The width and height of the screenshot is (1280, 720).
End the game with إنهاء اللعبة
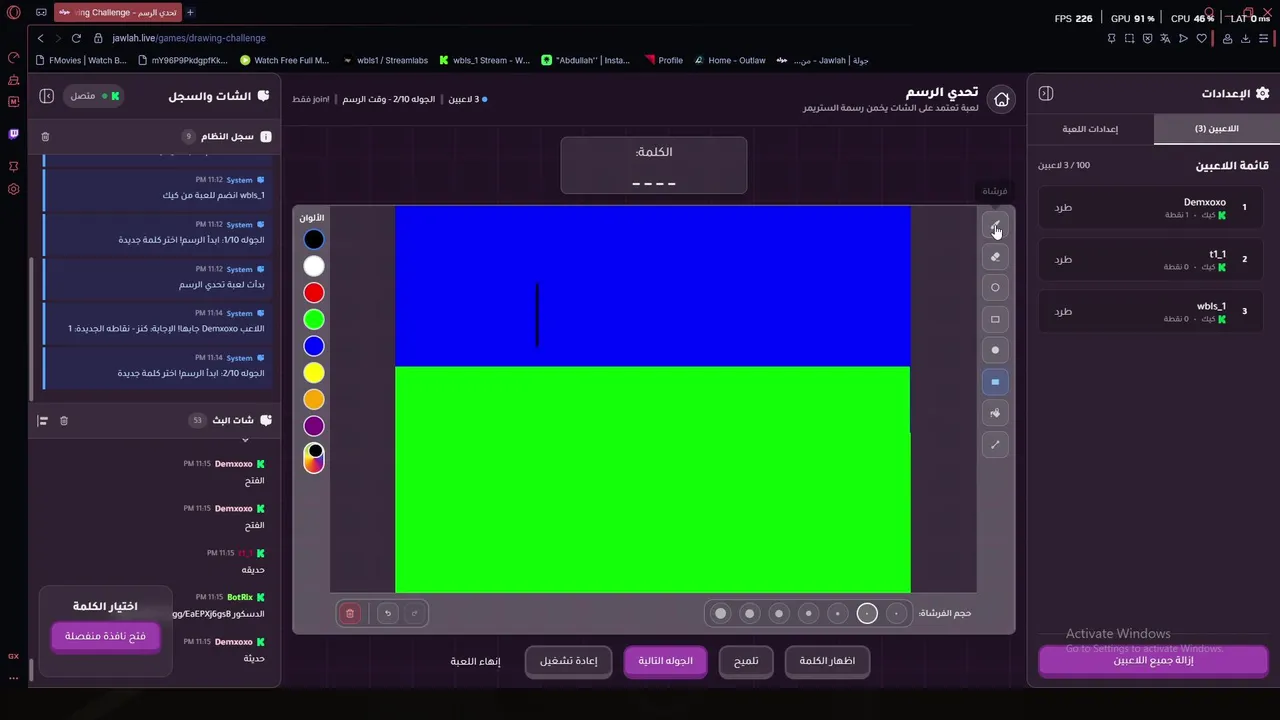(x=475, y=661)
